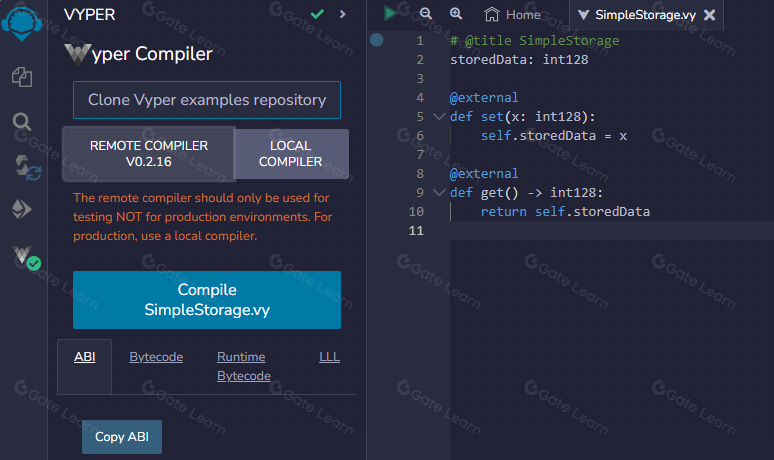The width and height of the screenshot is (774, 460).
Task: Select the Vyper plugin sidebar icon
Action: [x=25, y=258]
